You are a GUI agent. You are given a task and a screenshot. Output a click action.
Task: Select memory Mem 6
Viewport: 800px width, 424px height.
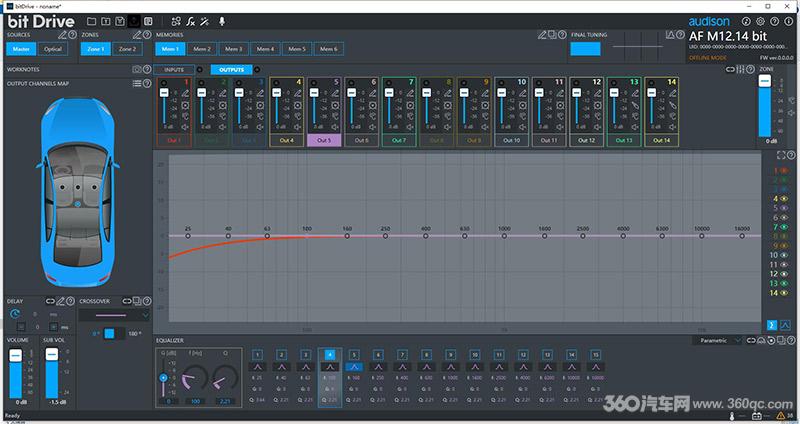click(329, 49)
